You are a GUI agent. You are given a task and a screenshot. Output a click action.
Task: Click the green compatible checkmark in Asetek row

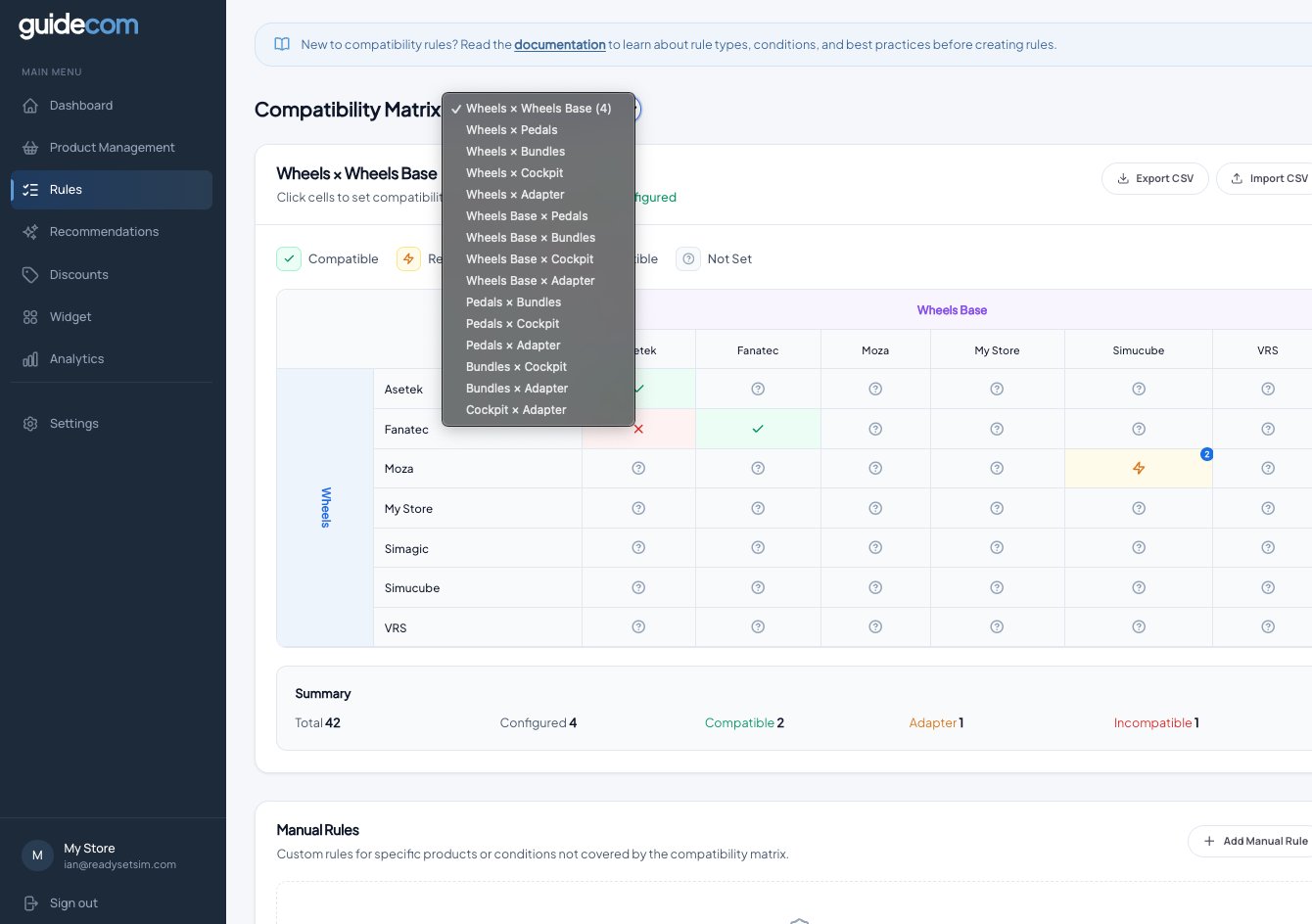638,389
